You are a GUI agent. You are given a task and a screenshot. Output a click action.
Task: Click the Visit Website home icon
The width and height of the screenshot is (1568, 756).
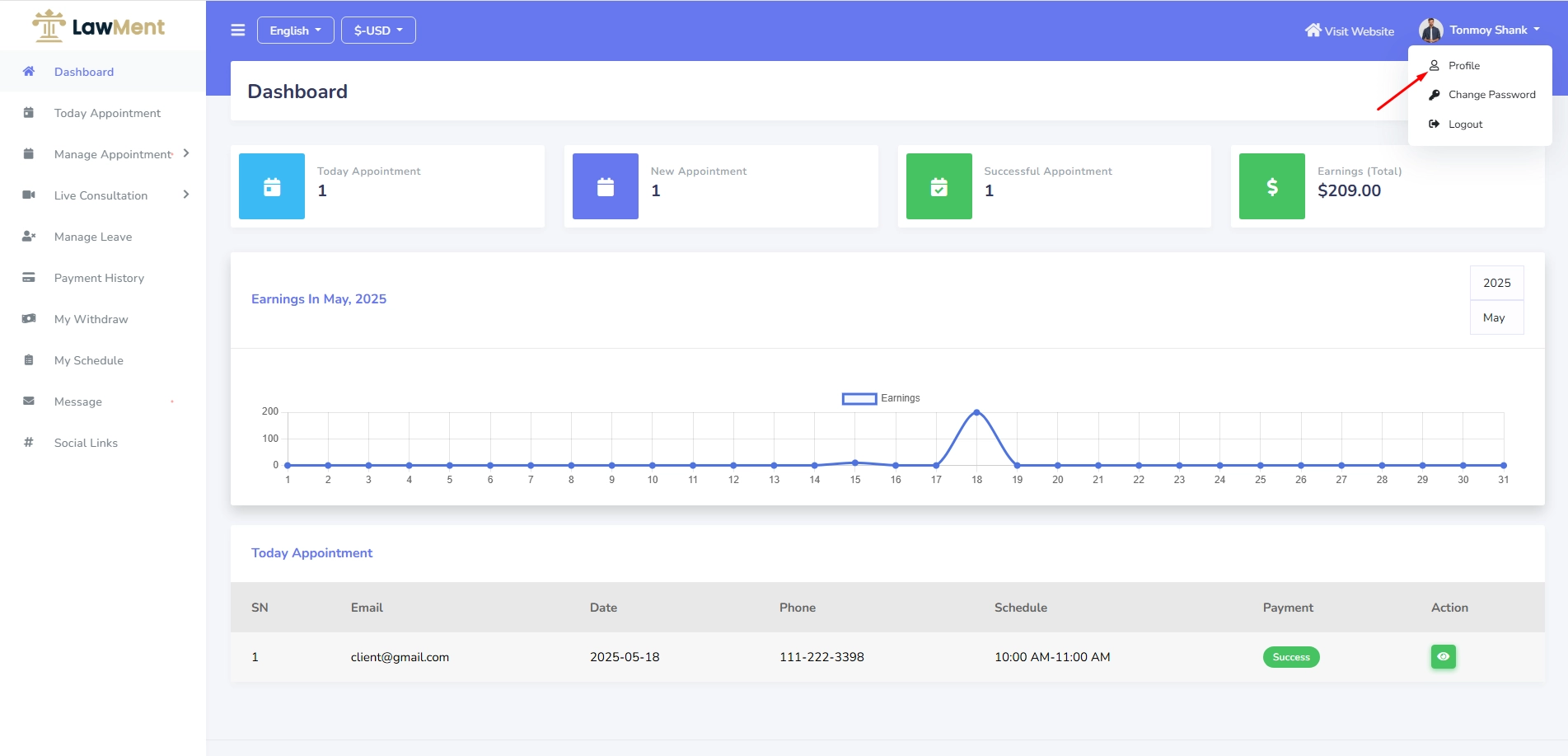(1313, 31)
